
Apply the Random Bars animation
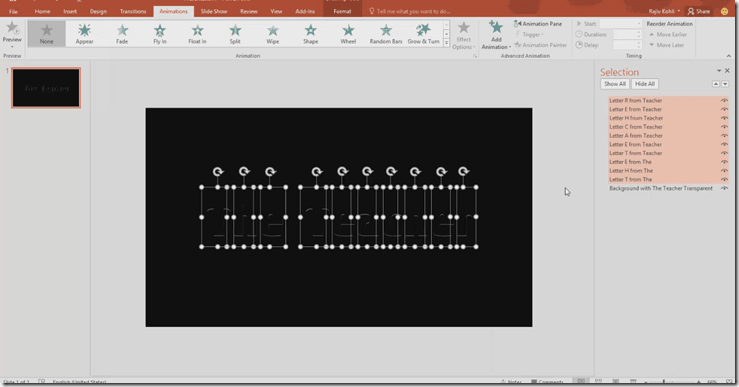pos(386,33)
